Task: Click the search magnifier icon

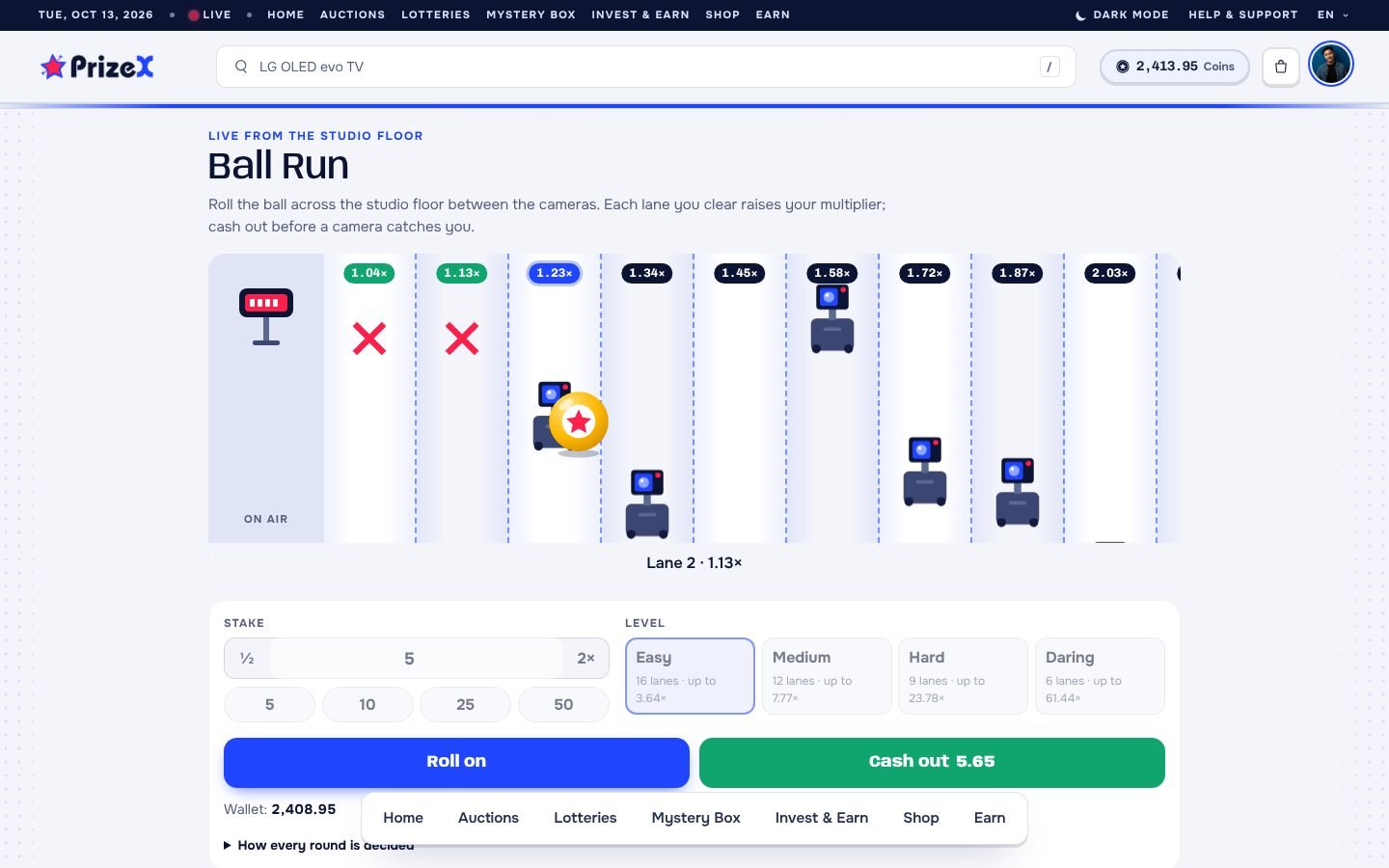Action: point(241,67)
